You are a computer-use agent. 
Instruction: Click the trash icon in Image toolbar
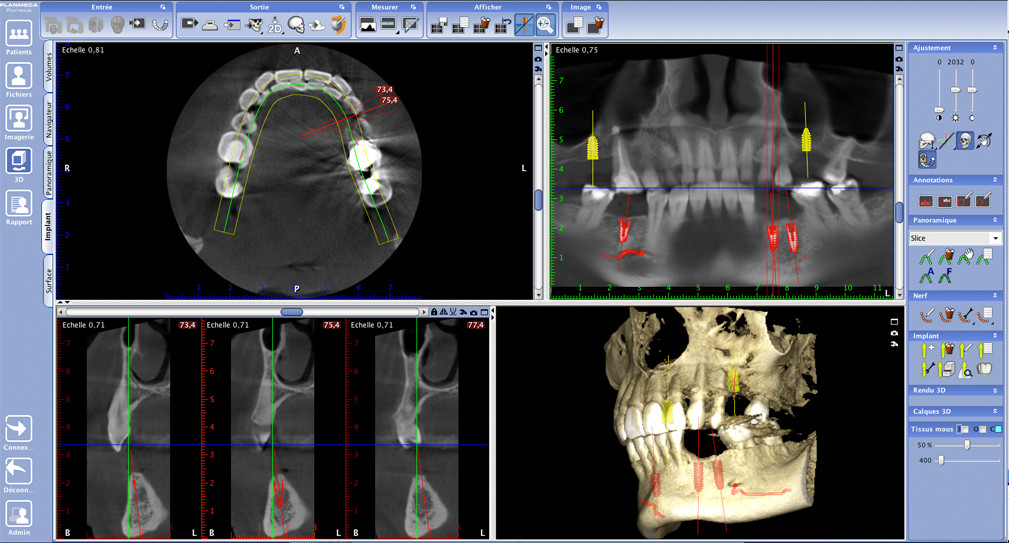[597, 24]
